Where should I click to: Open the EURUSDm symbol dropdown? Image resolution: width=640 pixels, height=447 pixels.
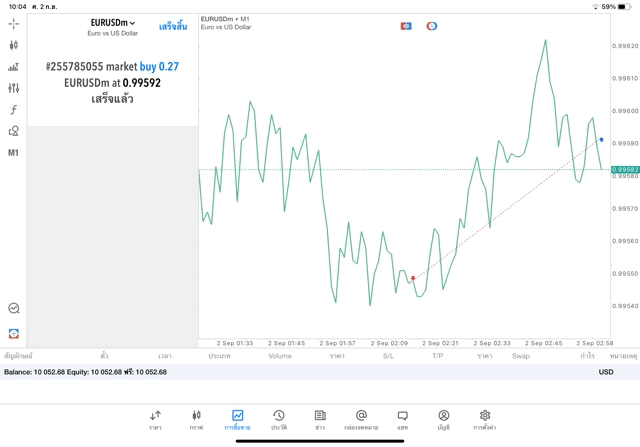[113, 23]
